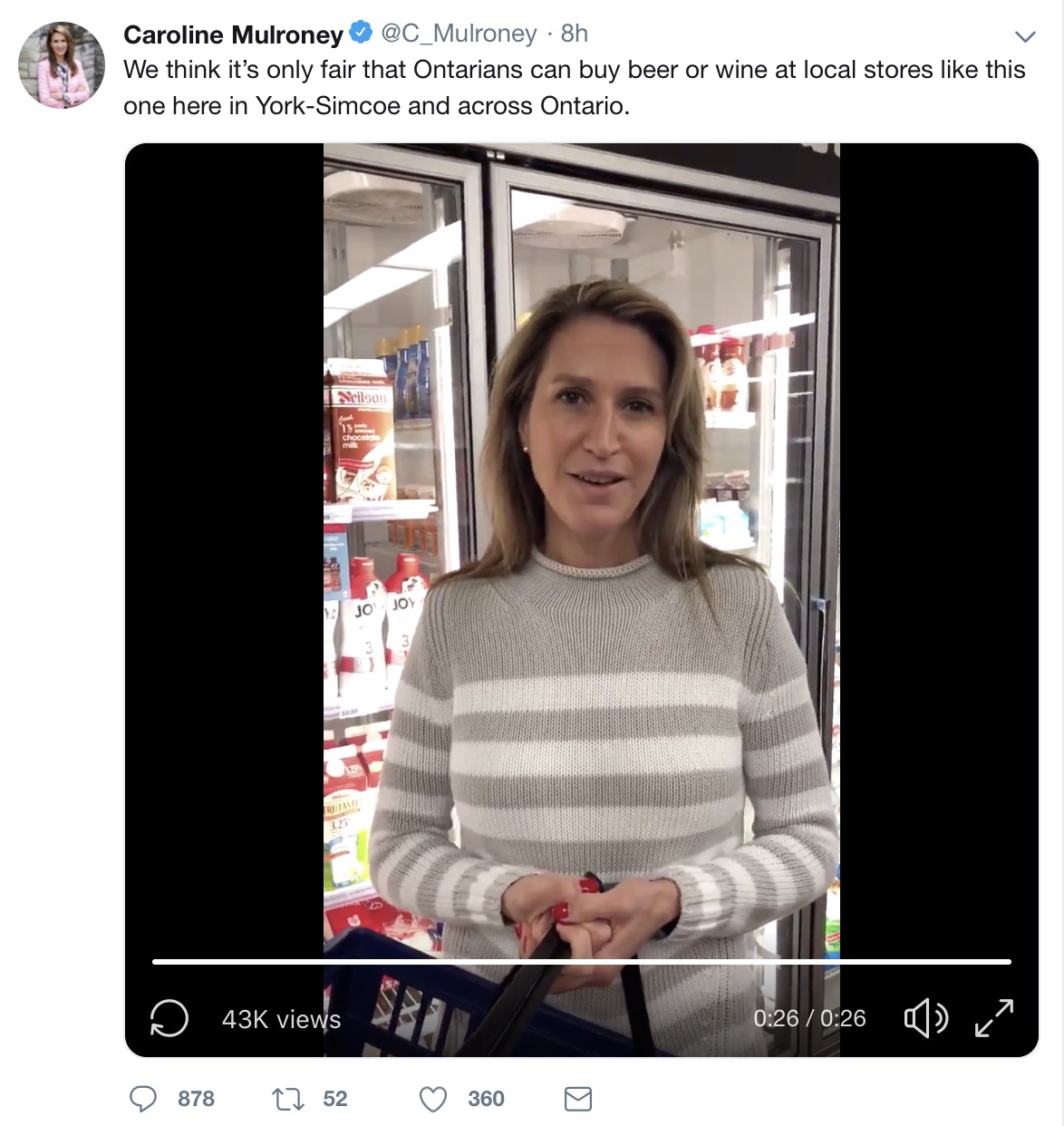The width and height of the screenshot is (1064, 1126).
Task: Mute the video using speaker icon
Action: (925, 1018)
